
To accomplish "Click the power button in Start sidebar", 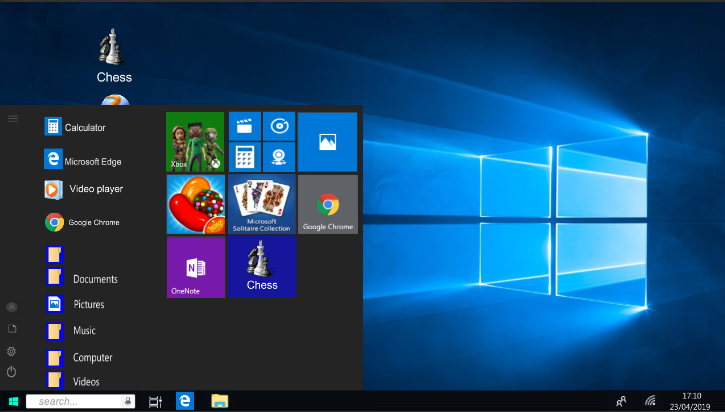I will [12, 371].
